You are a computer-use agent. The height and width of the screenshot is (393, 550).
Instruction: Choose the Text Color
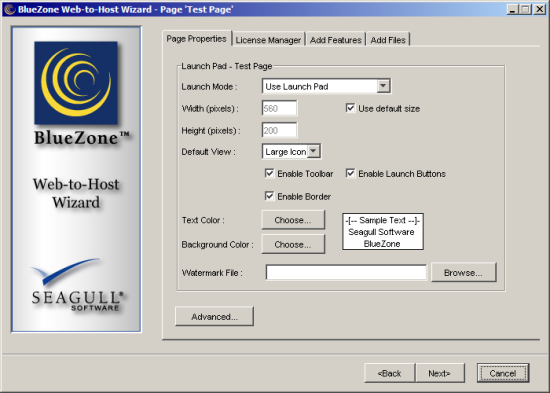point(293,220)
